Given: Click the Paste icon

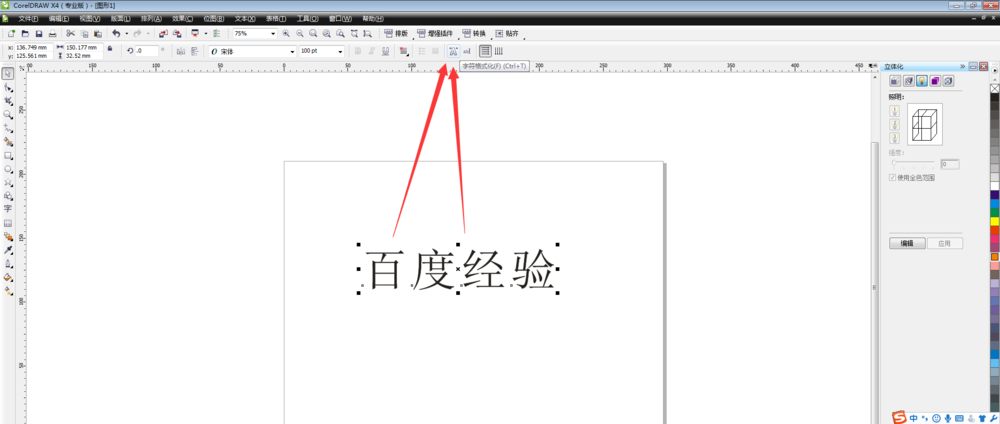Looking at the screenshot, I should [98, 33].
